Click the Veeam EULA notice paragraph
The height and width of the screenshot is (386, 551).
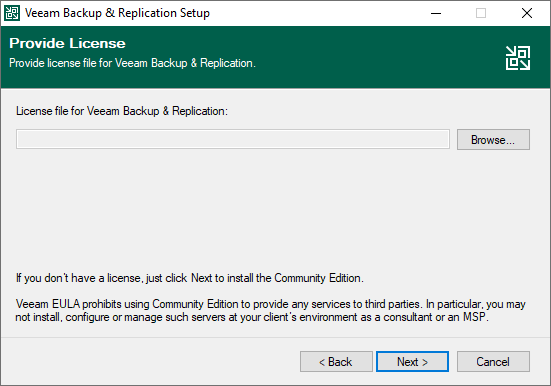271,310
